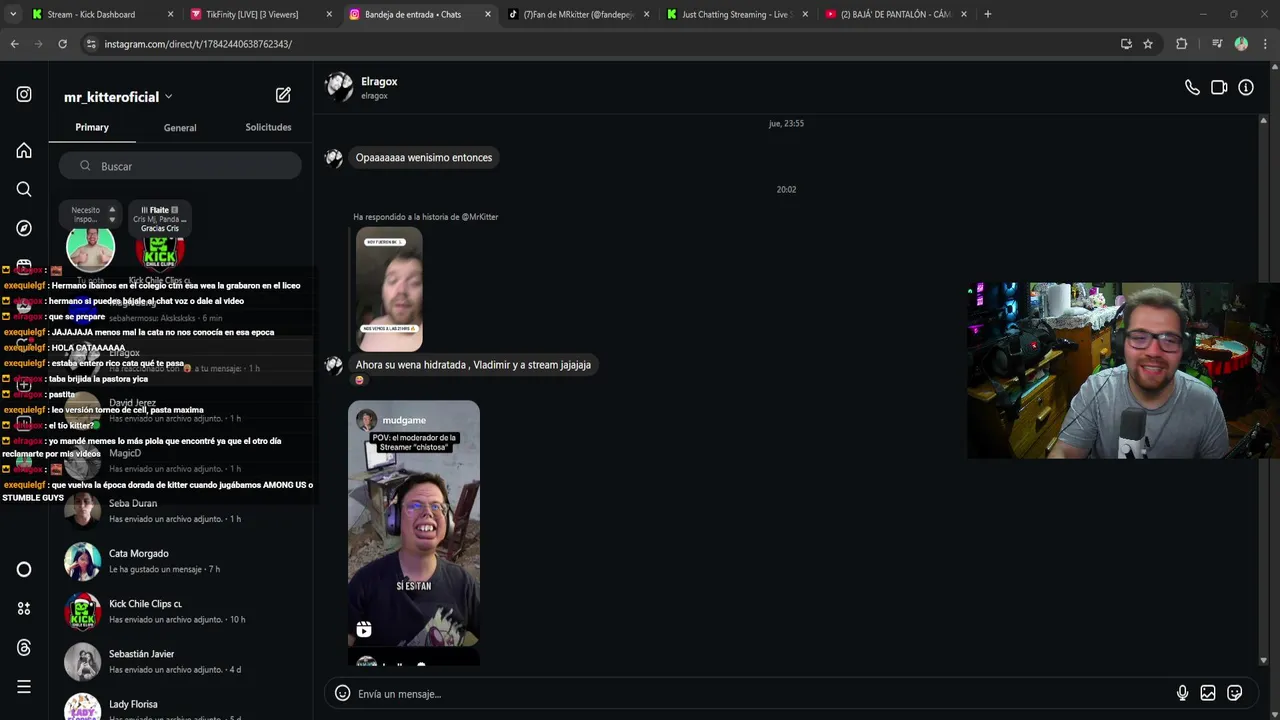Open story reply video thumbnail
This screenshot has width=1280, height=720.
389,289
